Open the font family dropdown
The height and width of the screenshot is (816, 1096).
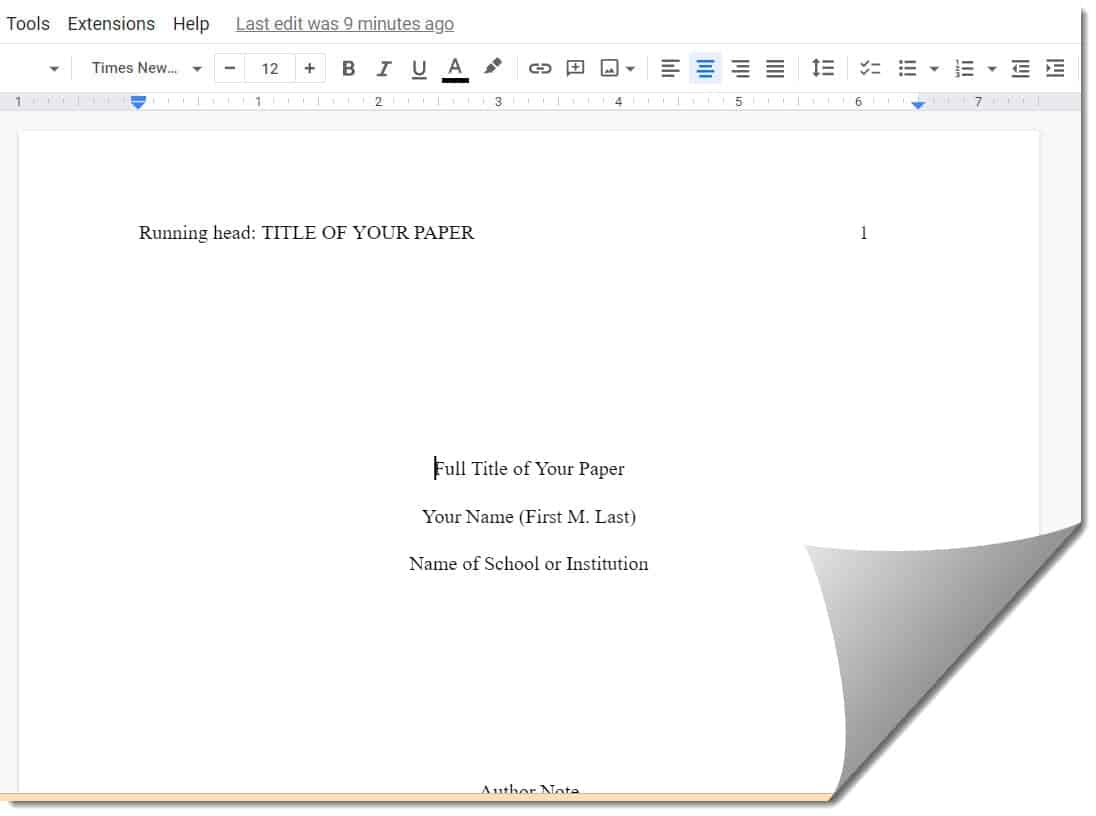(140, 68)
